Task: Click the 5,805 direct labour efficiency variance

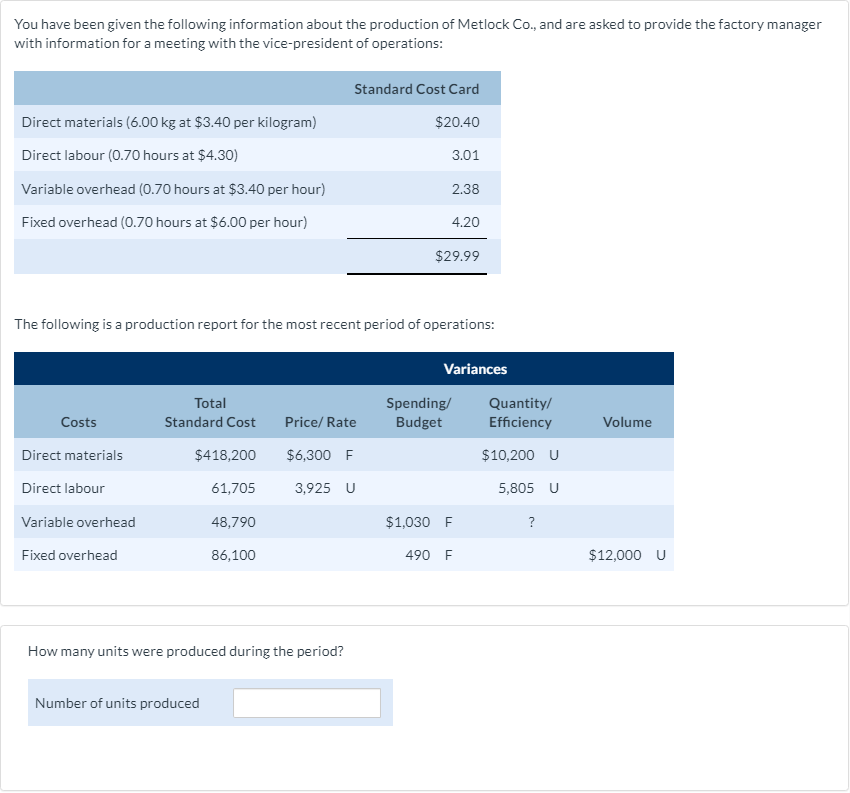Action: pos(516,488)
